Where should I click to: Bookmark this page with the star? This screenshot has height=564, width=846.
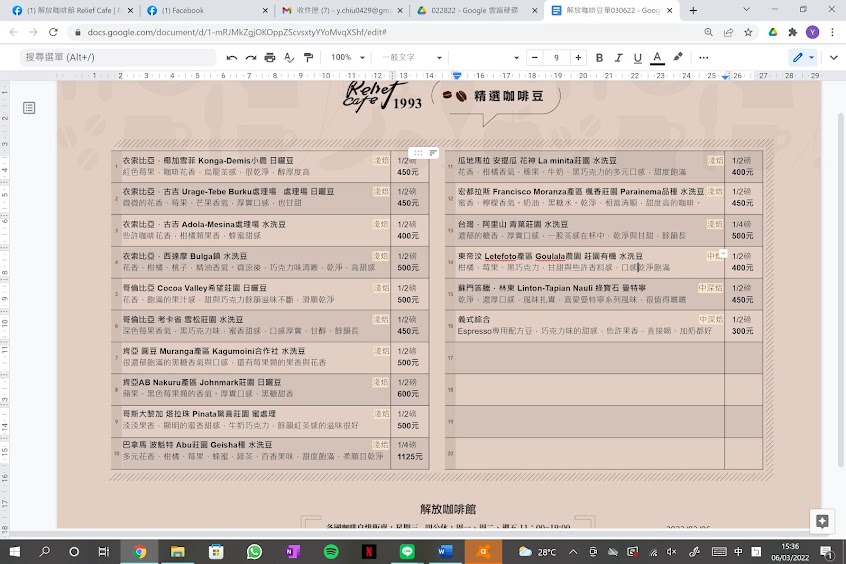[x=748, y=32]
